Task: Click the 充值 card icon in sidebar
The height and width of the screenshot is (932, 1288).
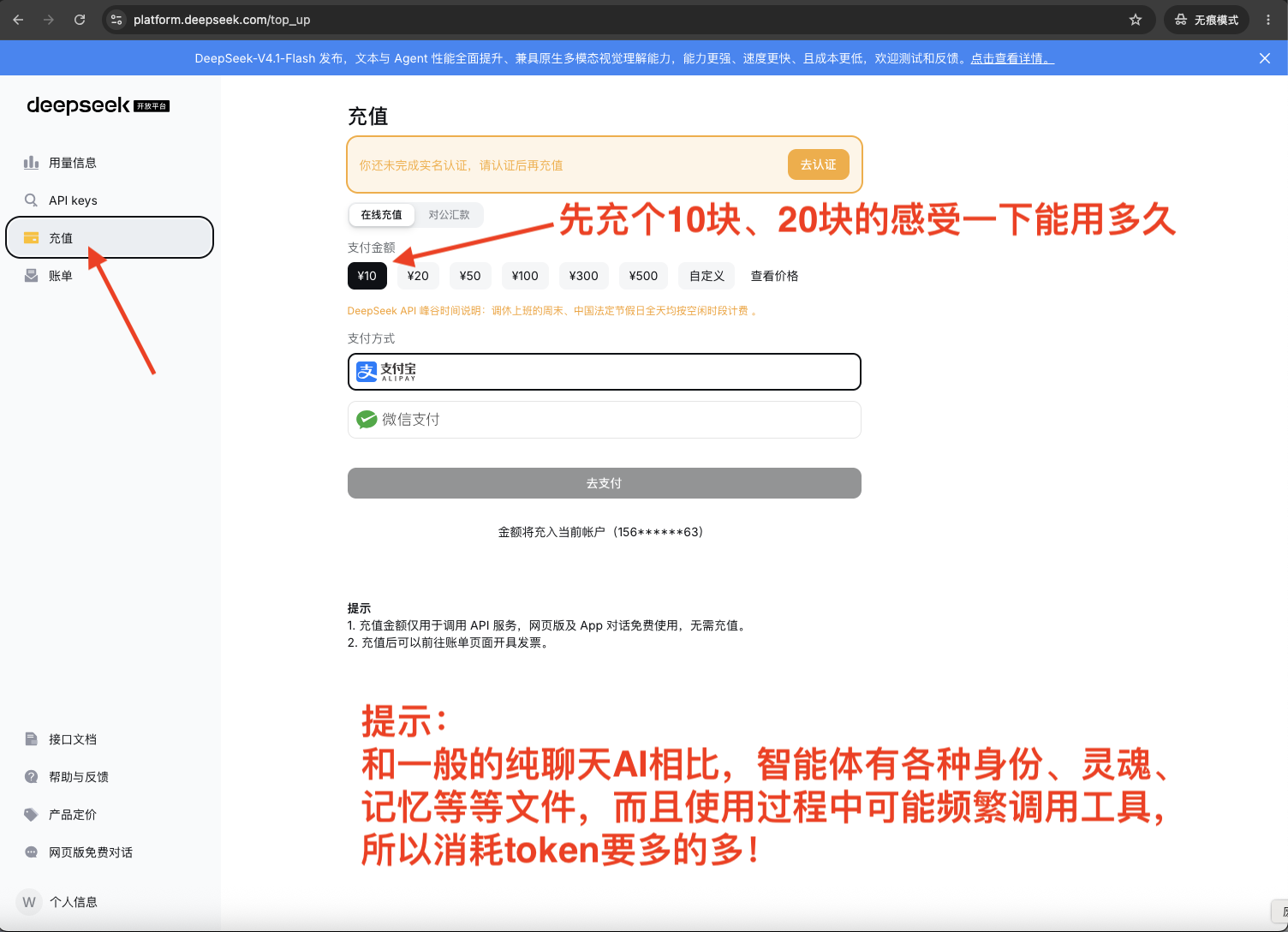Action: pyautogui.click(x=32, y=238)
